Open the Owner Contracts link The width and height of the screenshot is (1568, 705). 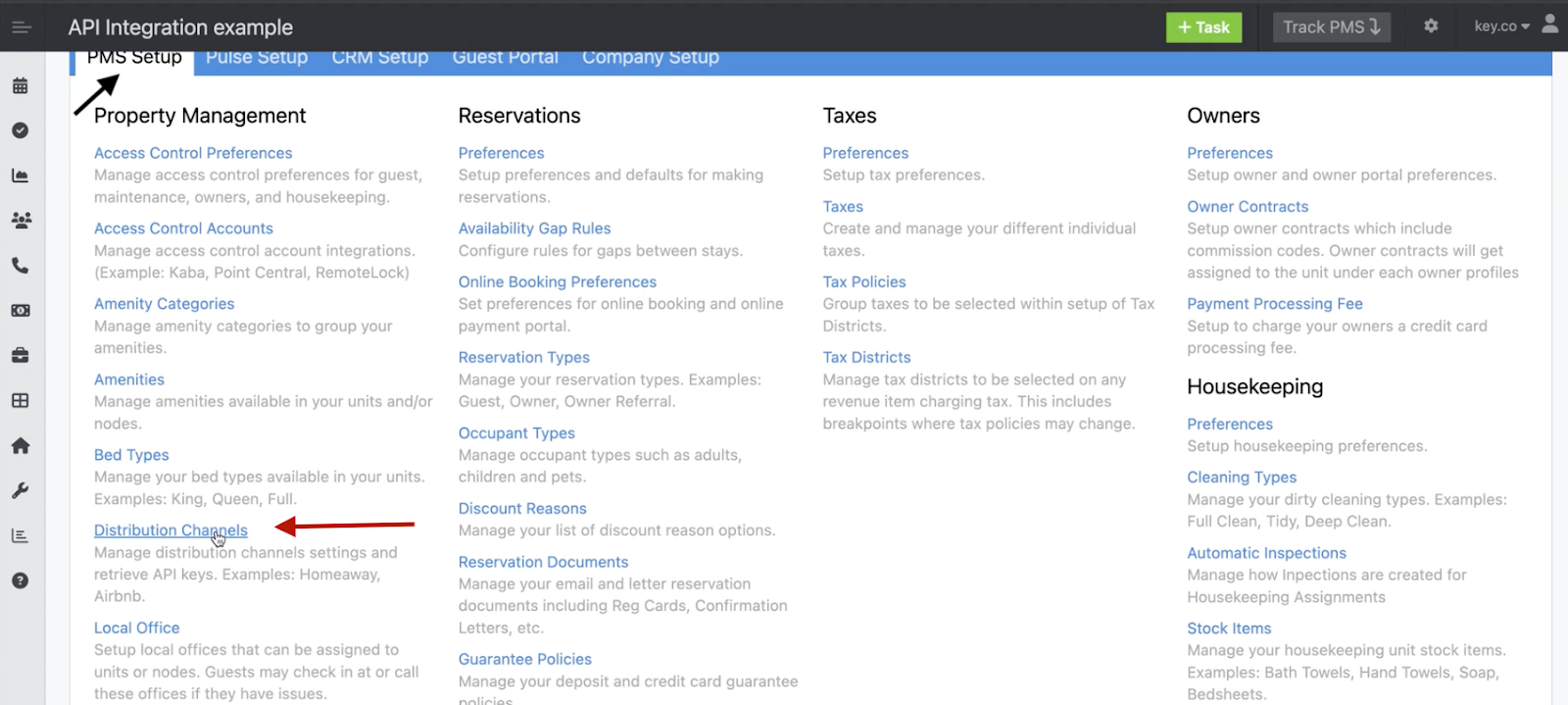click(x=1248, y=207)
